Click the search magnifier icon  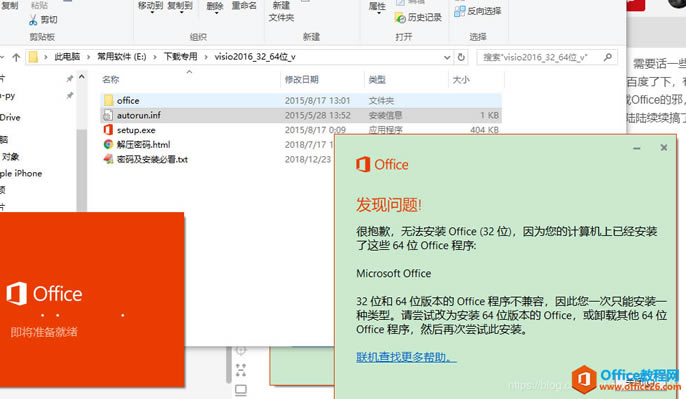(x=608, y=57)
